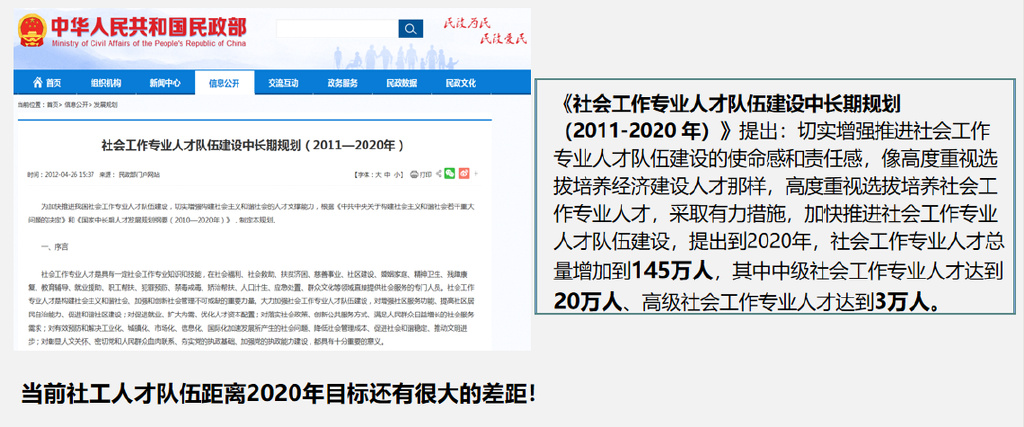This screenshot has width=1024, height=427.
Task: Click the bold figure 20万人
Action: [x=586, y=300]
